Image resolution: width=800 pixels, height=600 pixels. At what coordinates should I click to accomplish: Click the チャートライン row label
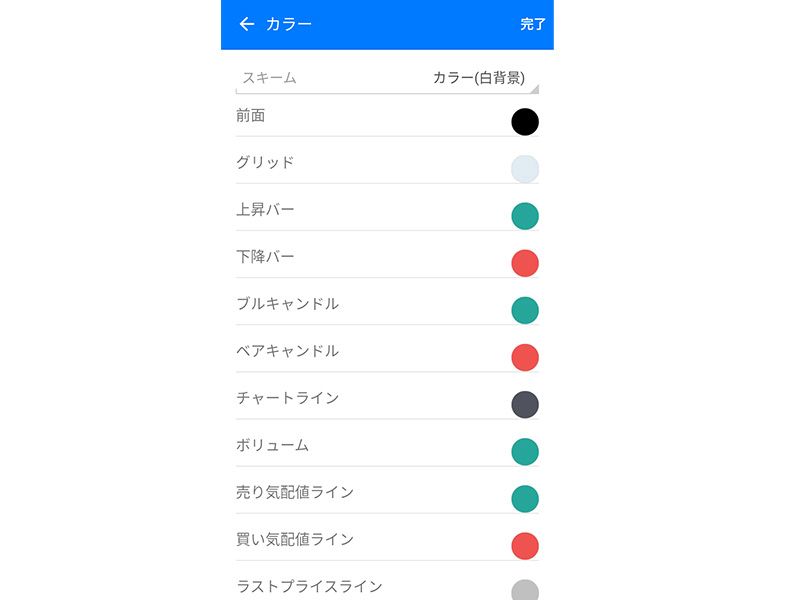287,398
